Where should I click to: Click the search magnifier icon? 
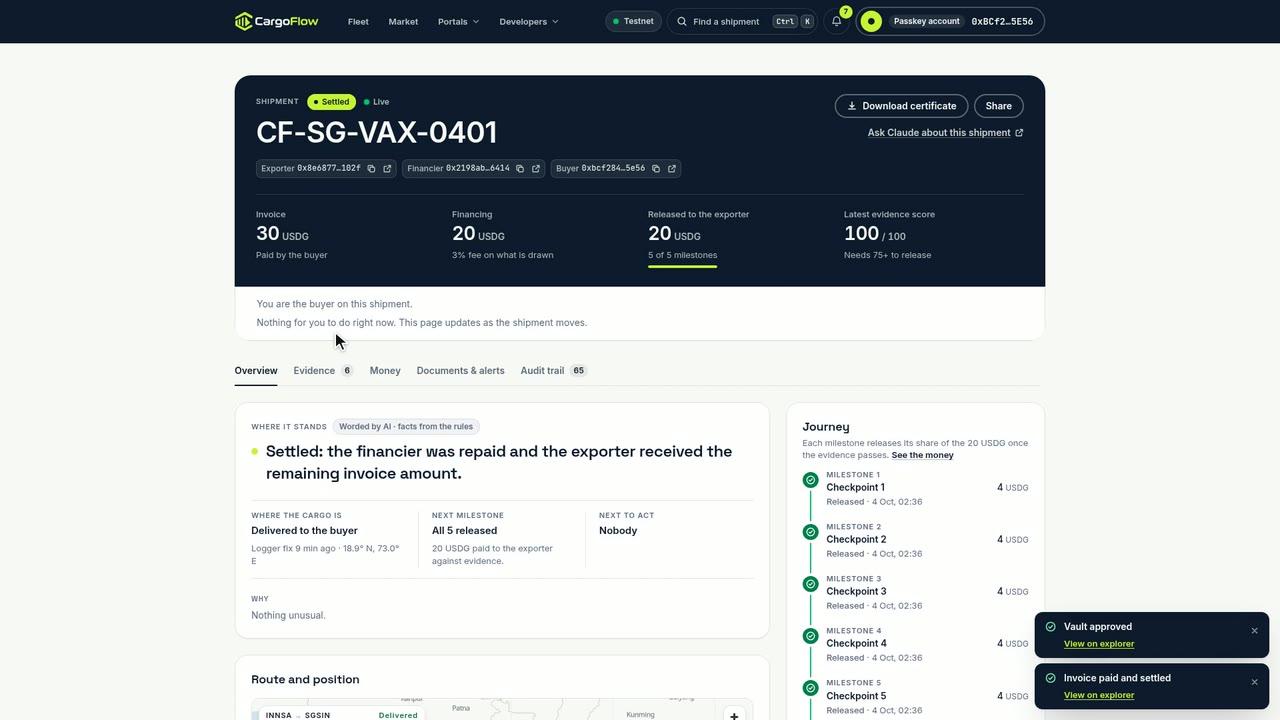point(682,21)
